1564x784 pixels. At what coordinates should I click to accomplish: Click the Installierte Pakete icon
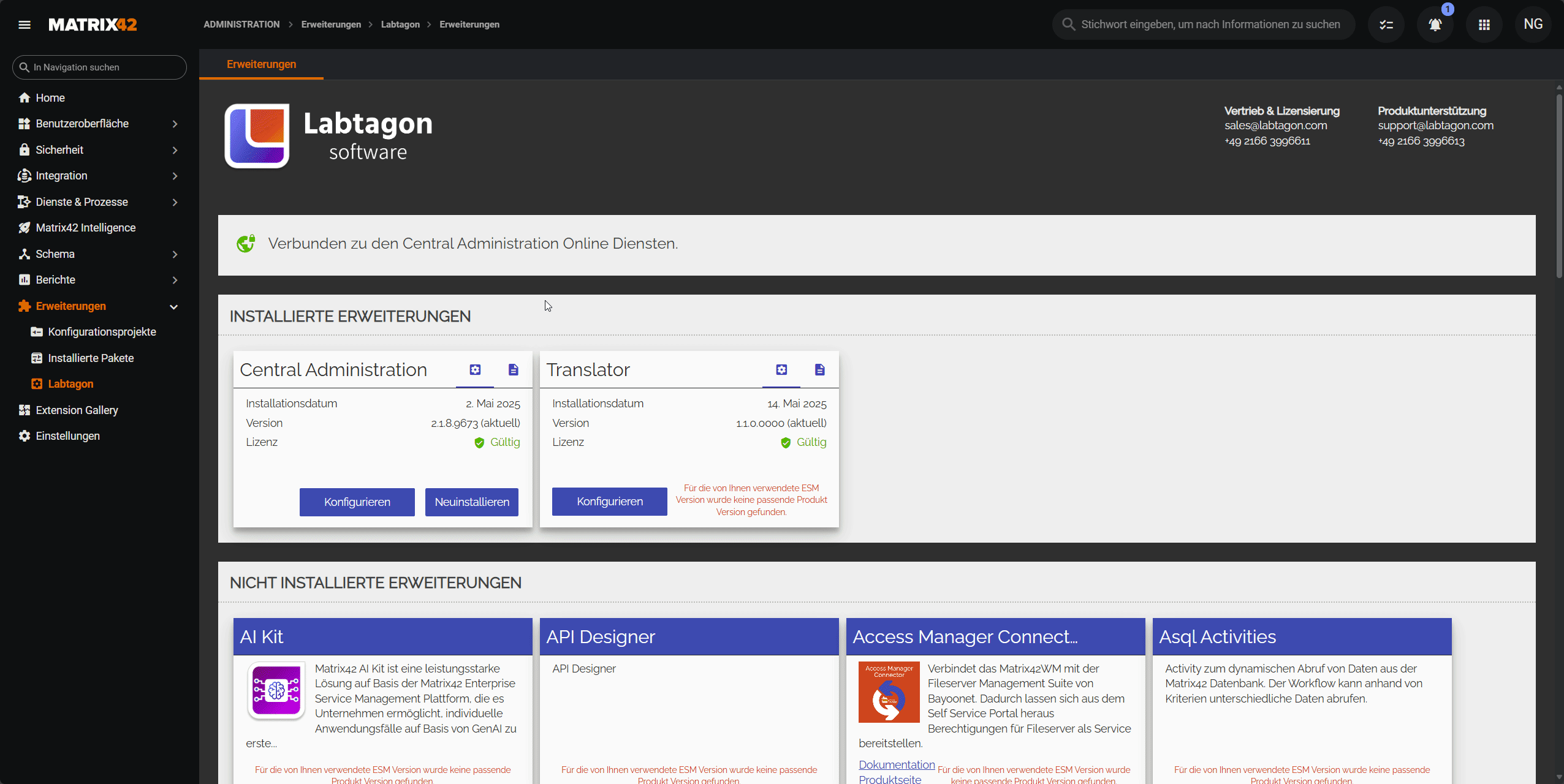[x=37, y=358]
